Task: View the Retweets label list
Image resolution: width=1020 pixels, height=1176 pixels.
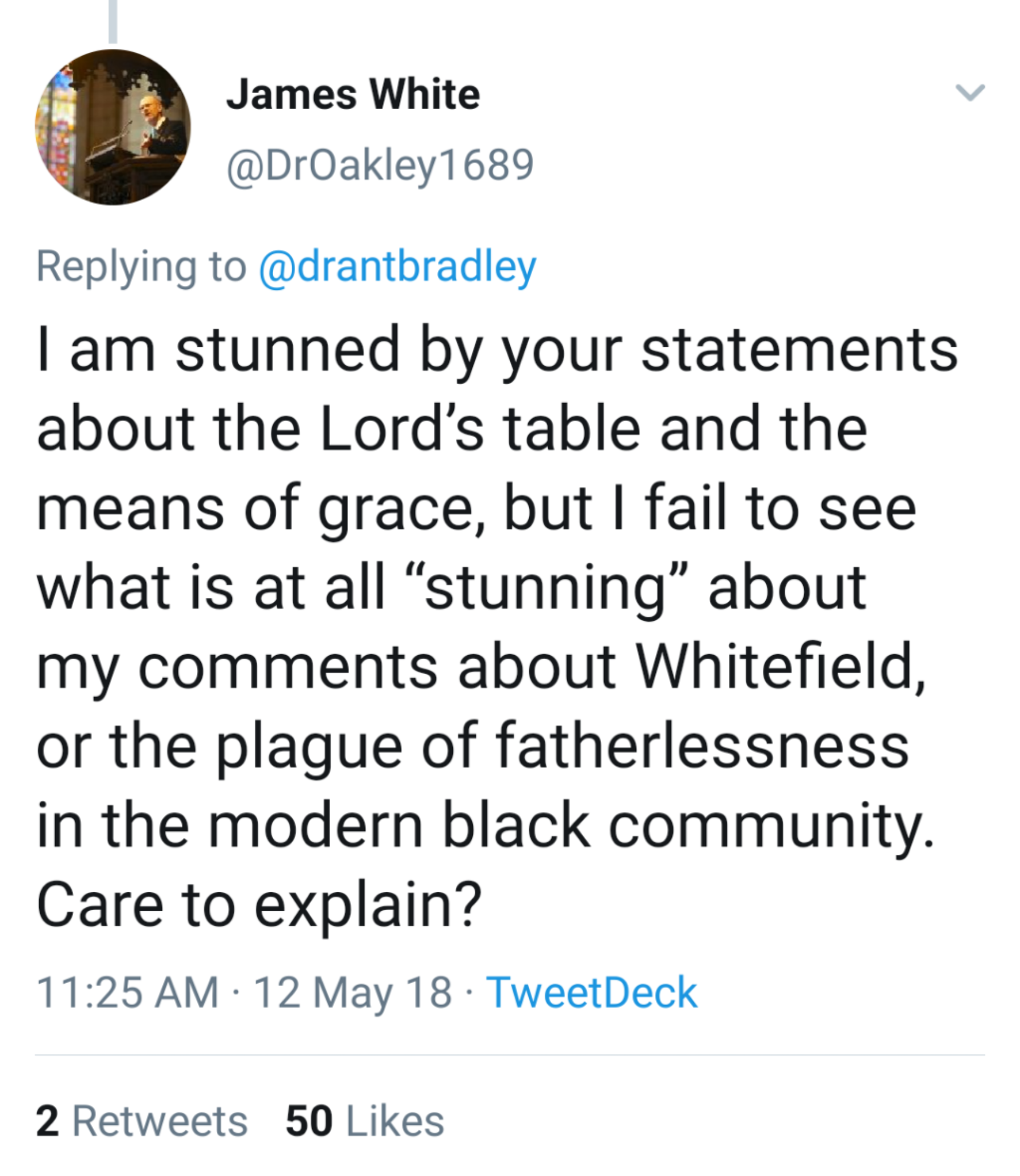Action: (x=160, y=1121)
